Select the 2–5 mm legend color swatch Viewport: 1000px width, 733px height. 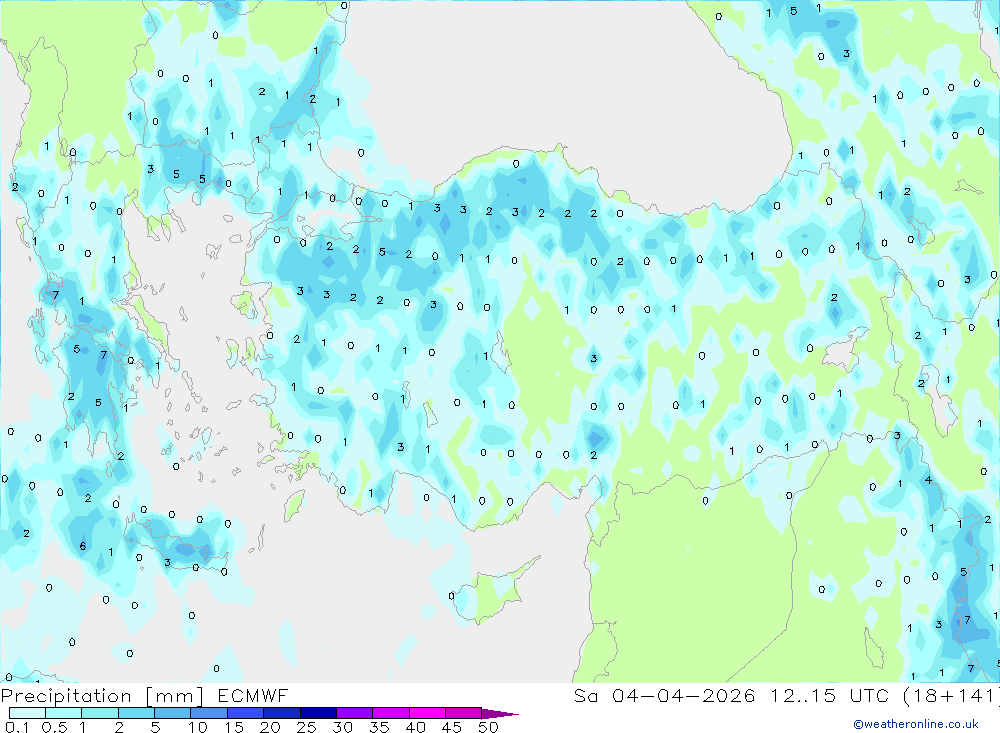click(136, 713)
